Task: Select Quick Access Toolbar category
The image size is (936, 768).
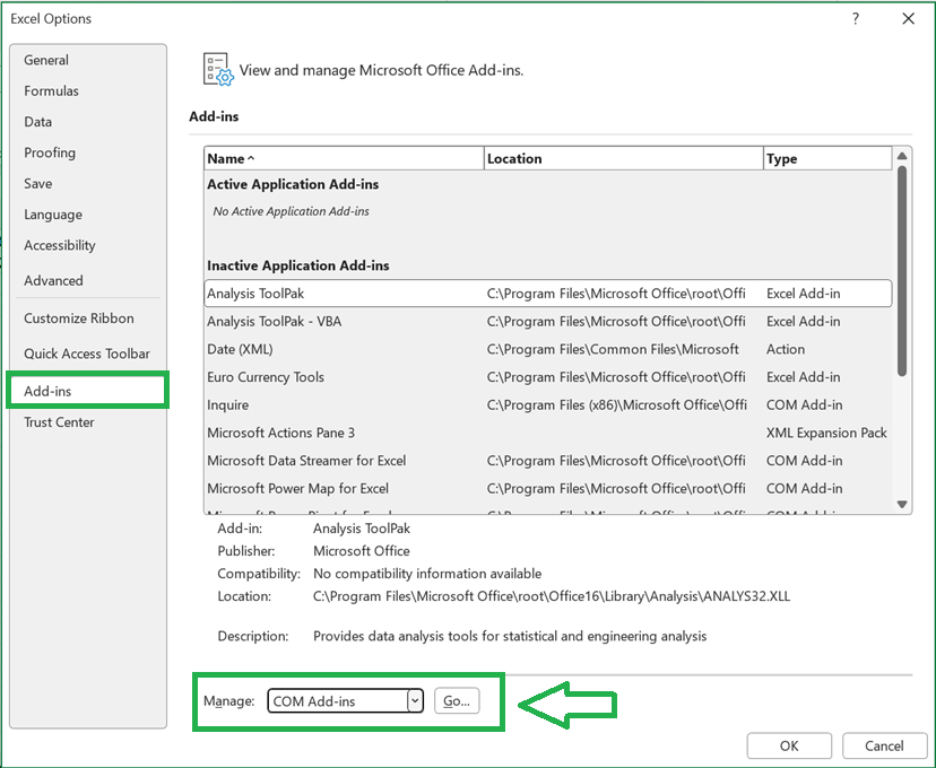Action: pyautogui.click(x=87, y=354)
